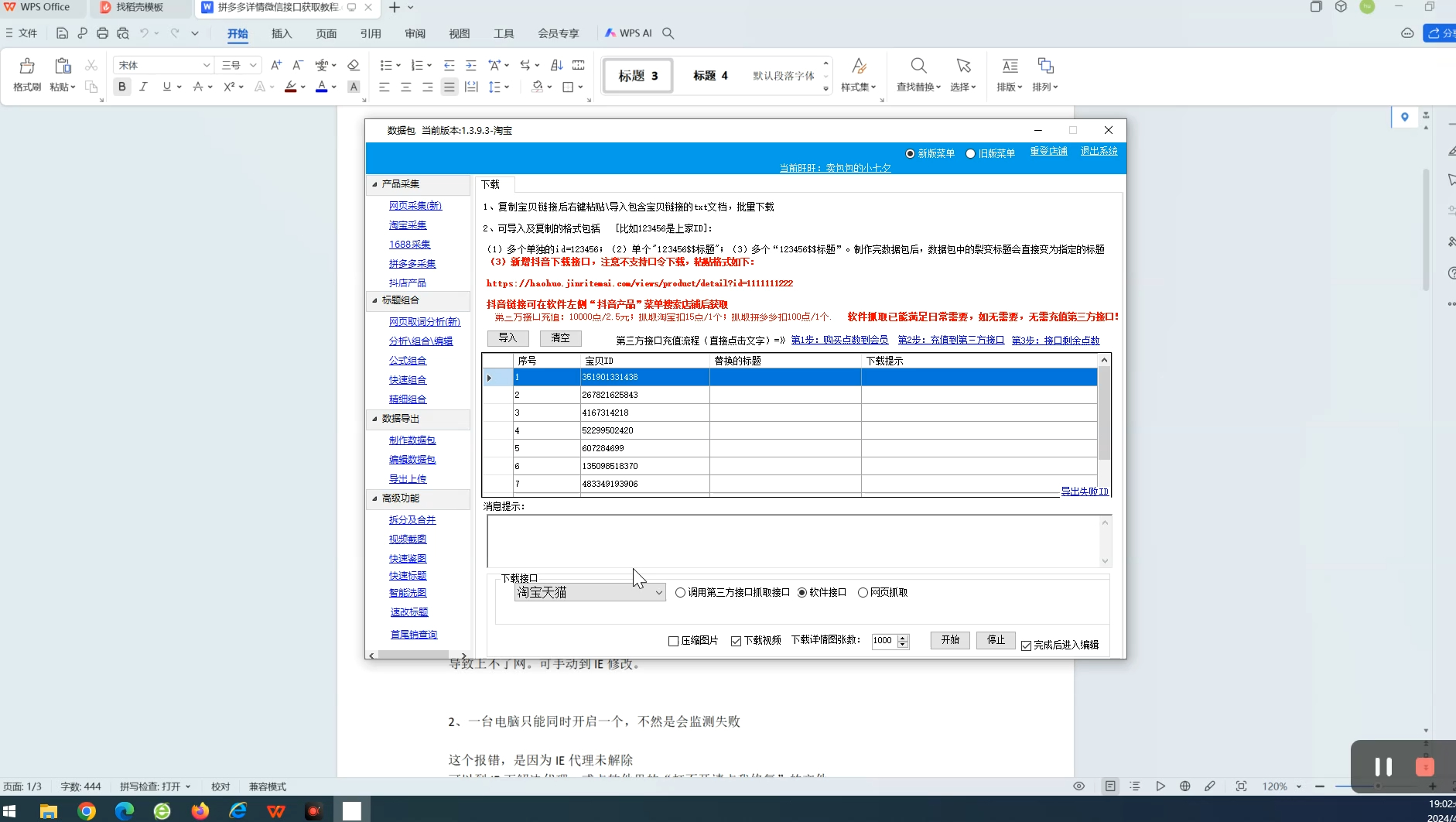Image resolution: width=1456 pixels, height=822 pixels.
Task: Click the 停止 stop button
Action: (x=996, y=640)
